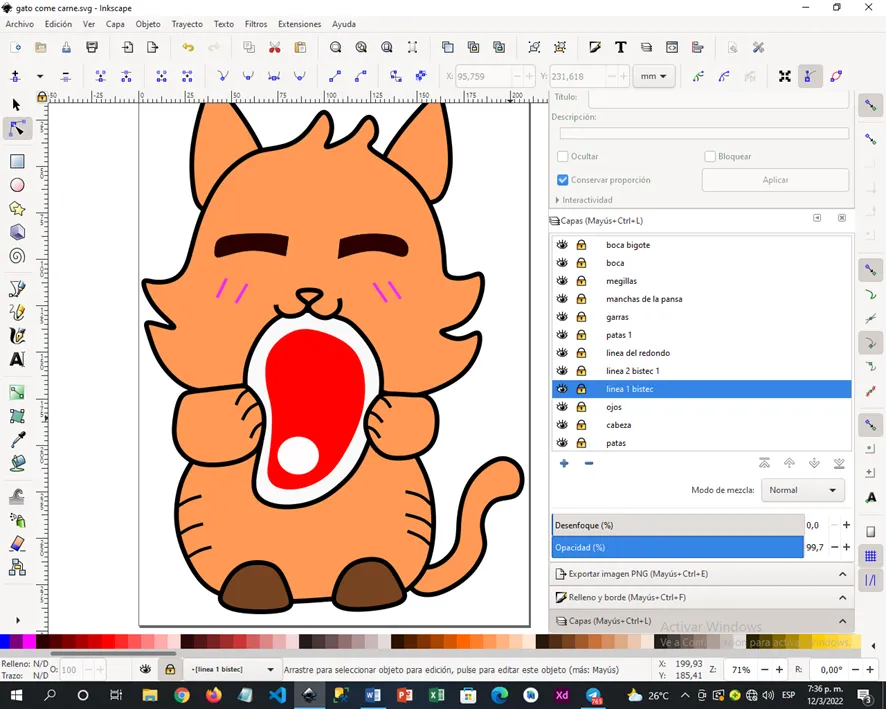Expand the Interactividad section
This screenshot has height=709, width=886.
point(584,200)
